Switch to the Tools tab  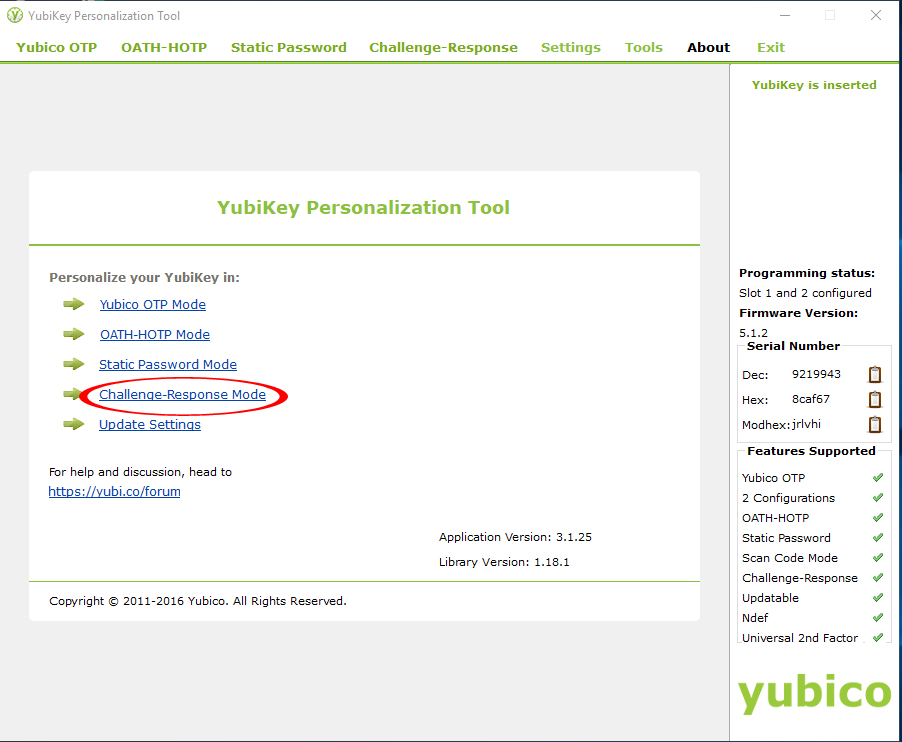pos(644,47)
